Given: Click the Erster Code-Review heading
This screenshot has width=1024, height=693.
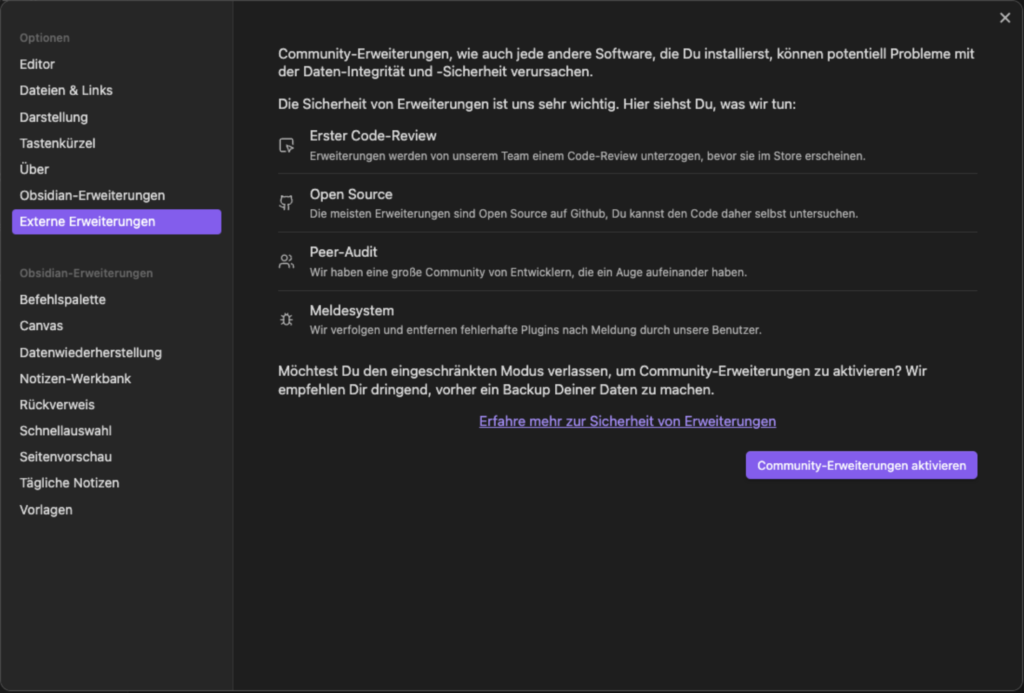Looking at the screenshot, I should [373, 136].
